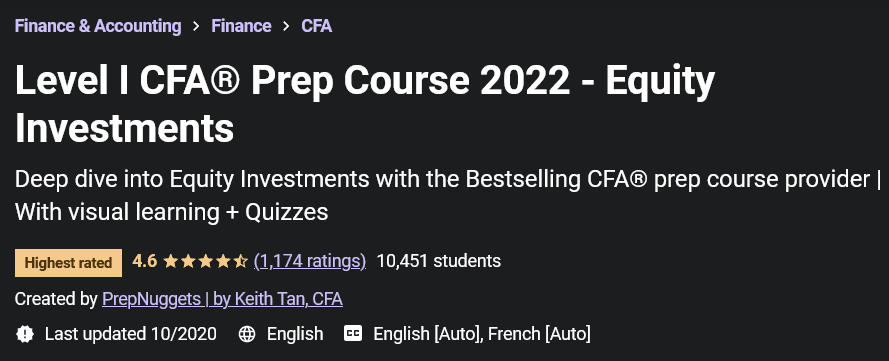Image resolution: width=889 pixels, height=361 pixels.
Task: Click the globe language icon
Action: tap(247, 334)
